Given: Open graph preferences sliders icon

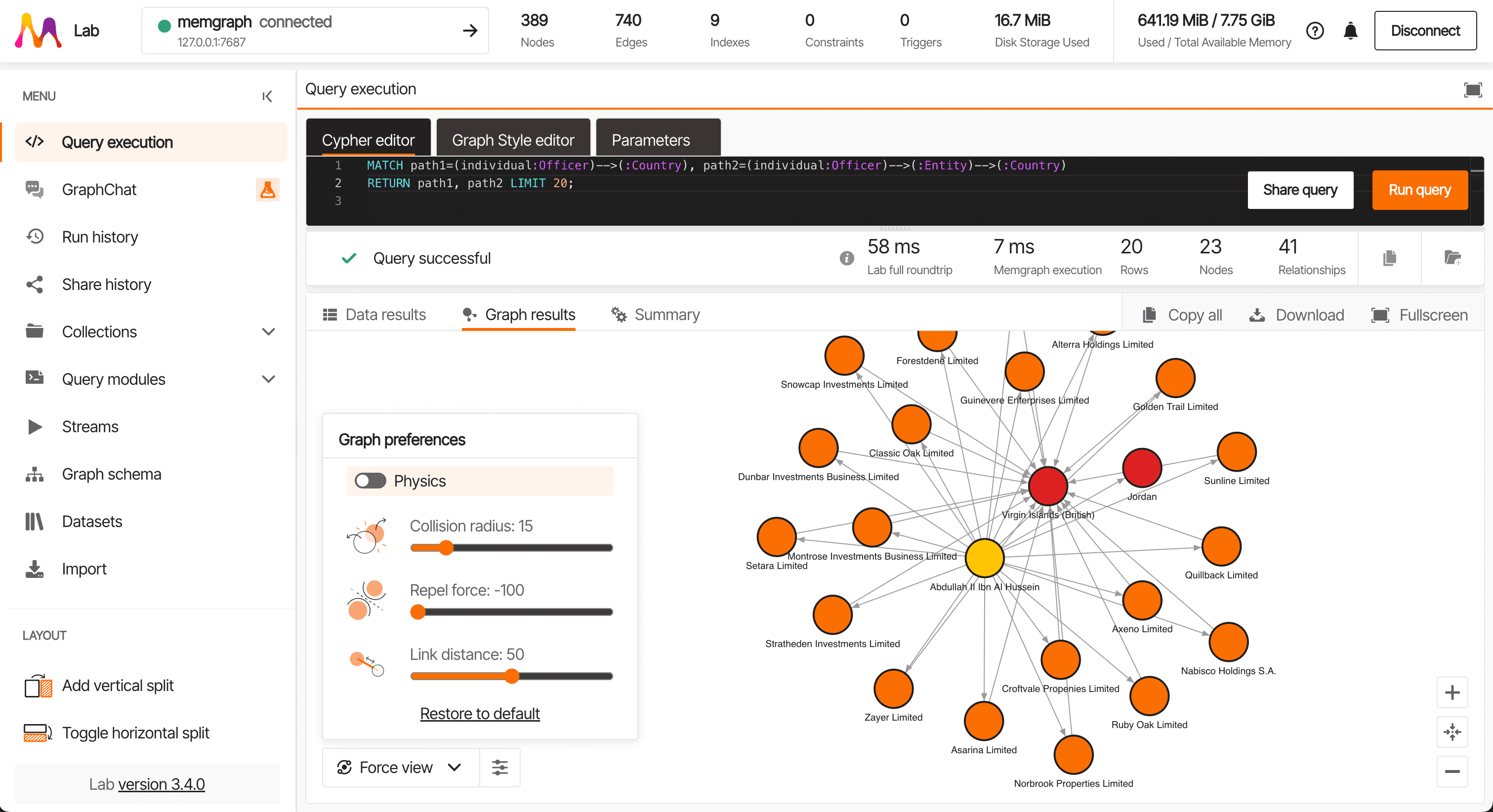Looking at the screenshot, I should pyautogui.click(x=499, y=768).
